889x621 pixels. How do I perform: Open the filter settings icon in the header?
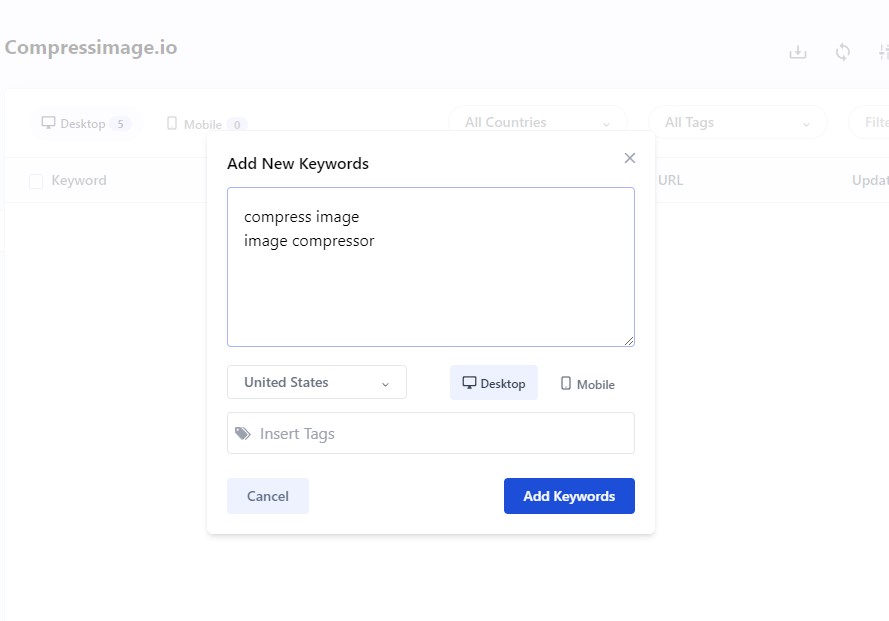point(884,51)
